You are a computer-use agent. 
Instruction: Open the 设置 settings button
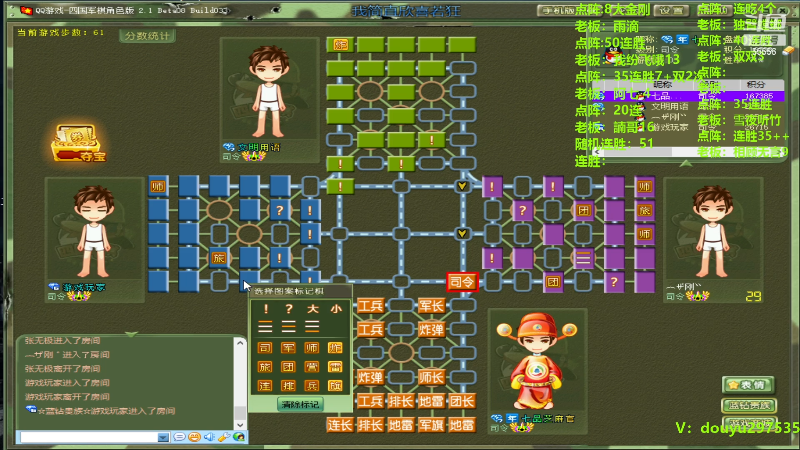tap(671, 10)
